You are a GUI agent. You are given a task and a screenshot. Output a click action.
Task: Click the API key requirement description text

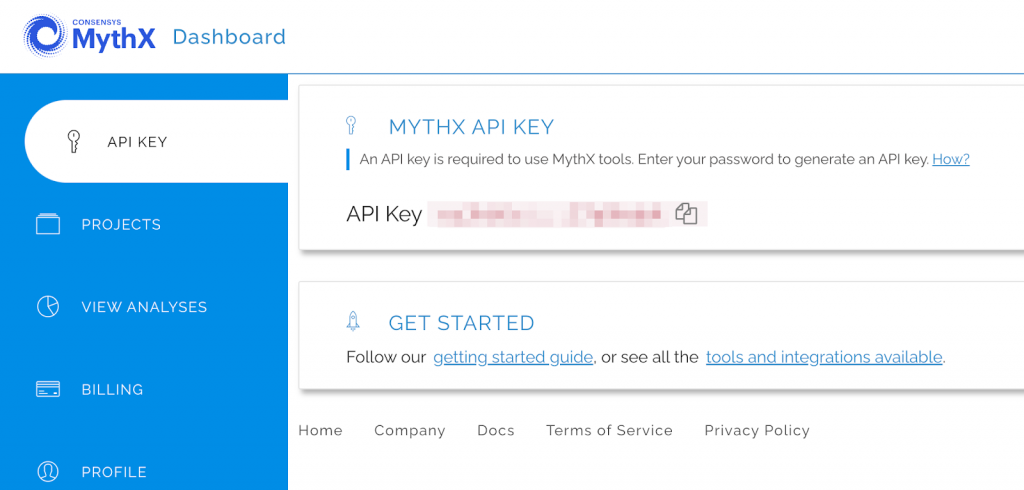[644, 159]
